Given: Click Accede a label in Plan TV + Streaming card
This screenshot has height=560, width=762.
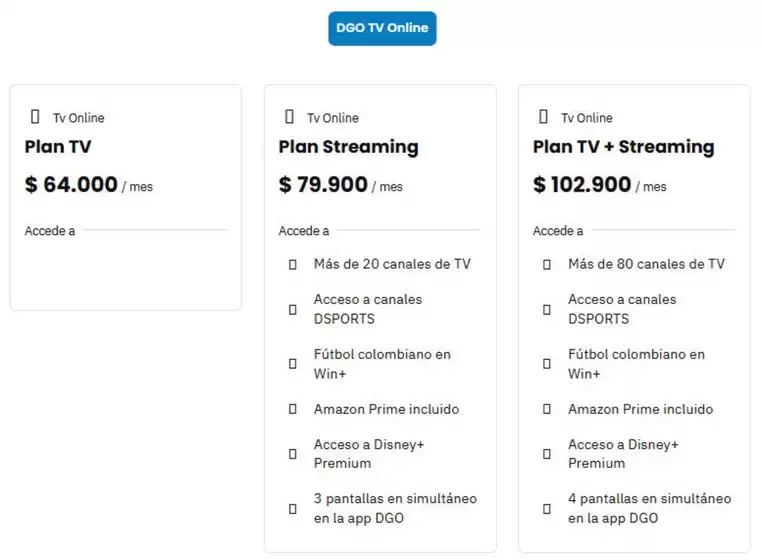Looking at the screenshot, I should point(558,231).
